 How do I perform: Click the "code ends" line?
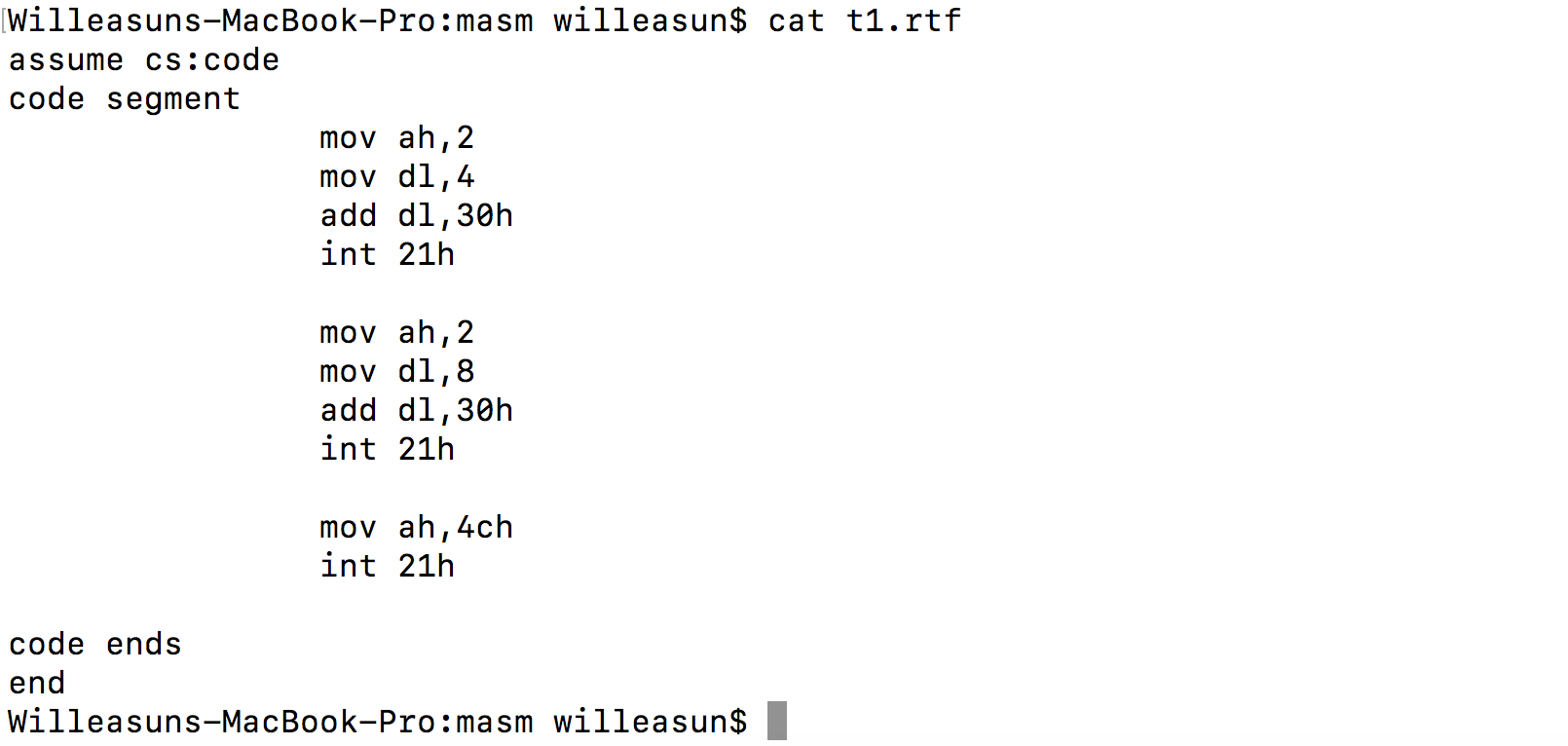click(95, 645)
